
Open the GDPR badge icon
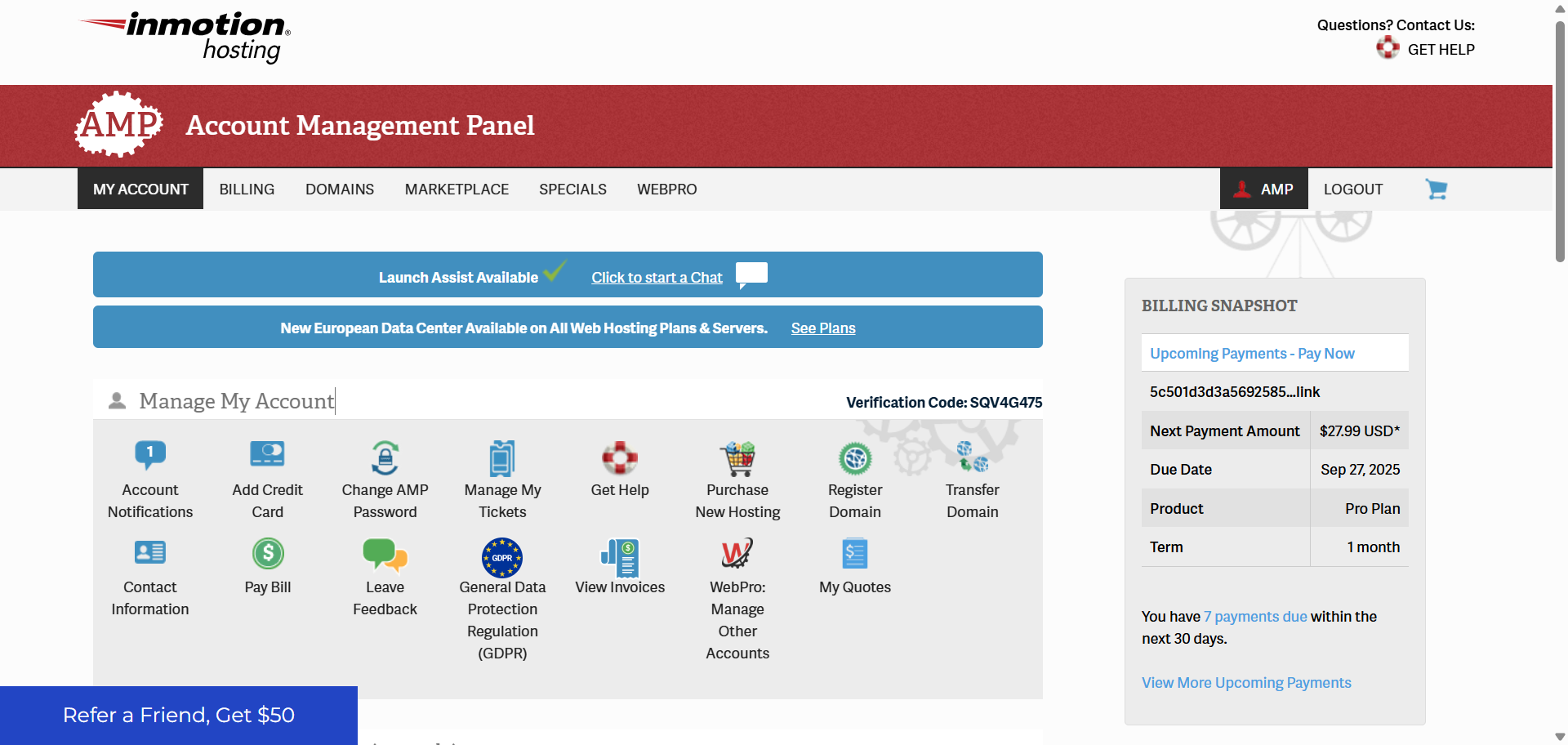click(x=502, y=558)
